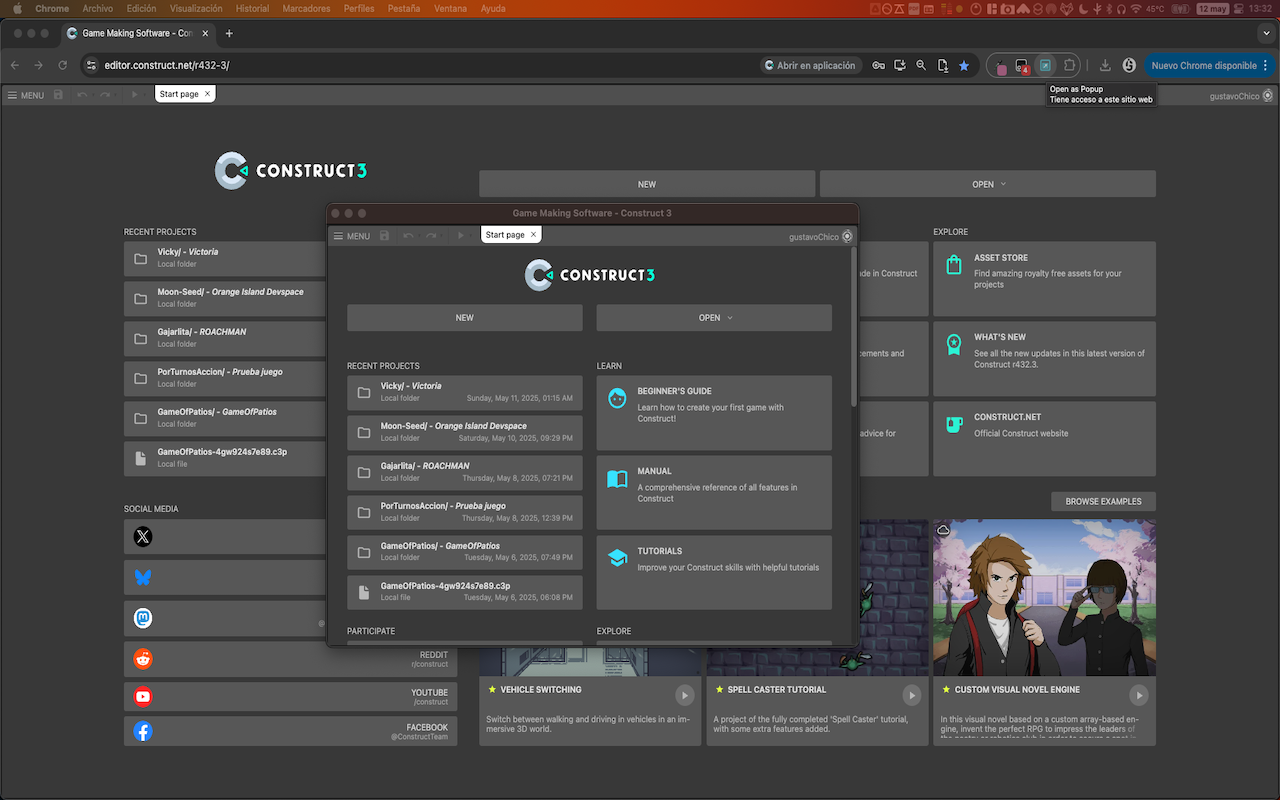Click the NEW button in popup window
Viewport: 1280px width, 800px height.
[464, 318]
